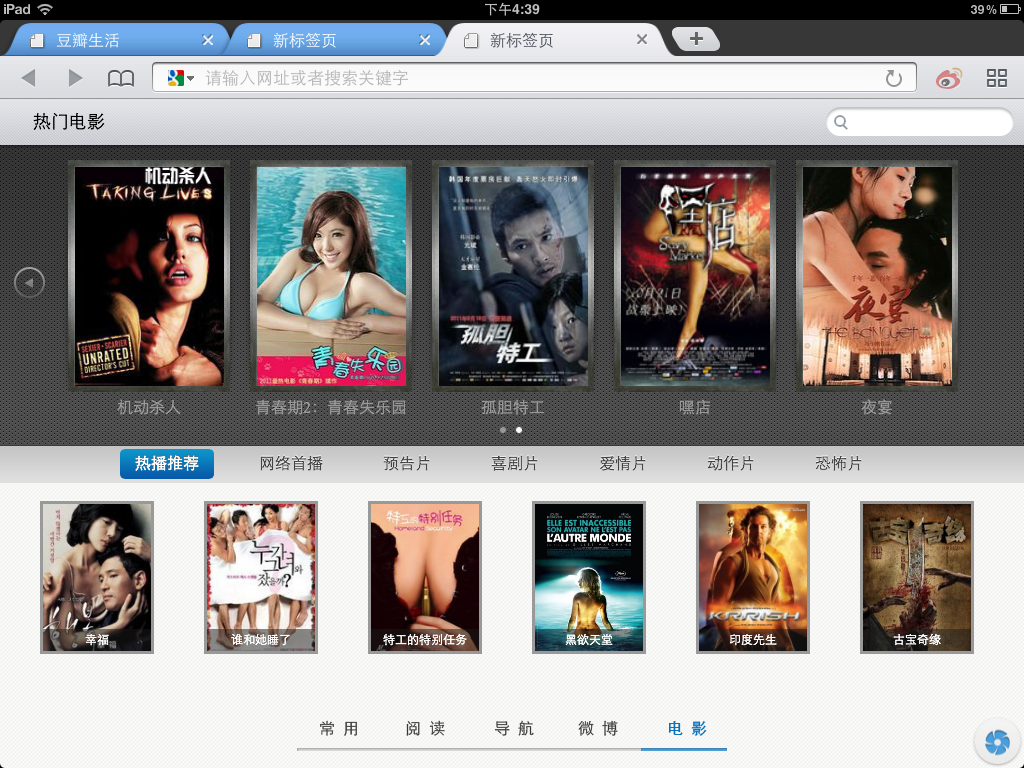Open the 喜剧片 category
Viewport: 1024px width, 768px height.
515,464
